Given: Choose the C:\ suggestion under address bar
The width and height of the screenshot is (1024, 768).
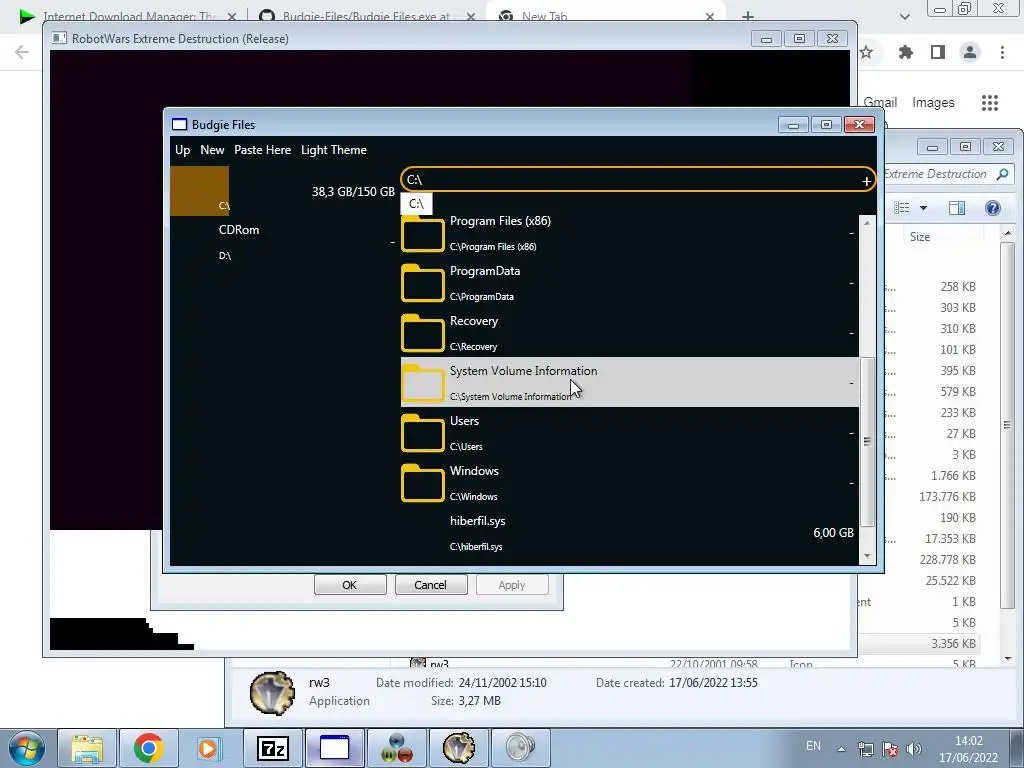Looking at the screenshot, I should coord(416,204).
